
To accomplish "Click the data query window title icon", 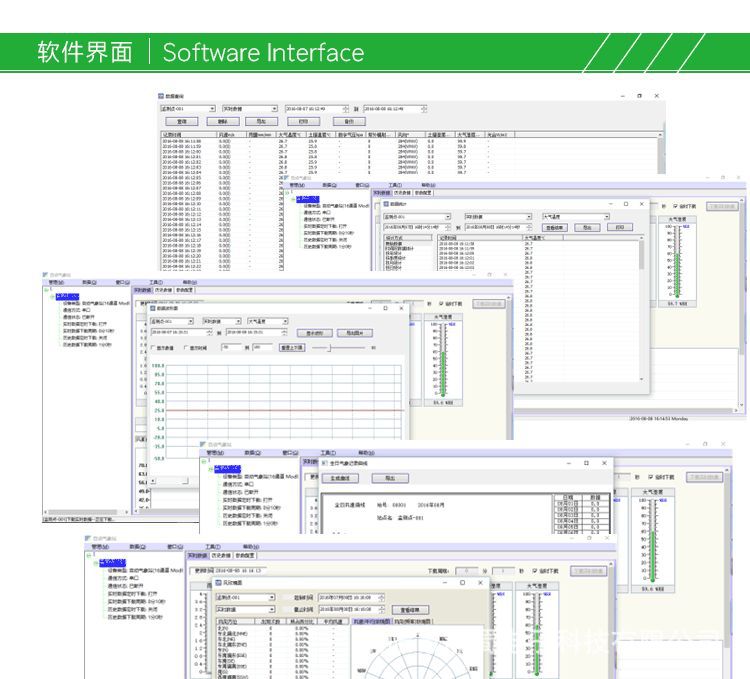I will [x=161, y=96].
